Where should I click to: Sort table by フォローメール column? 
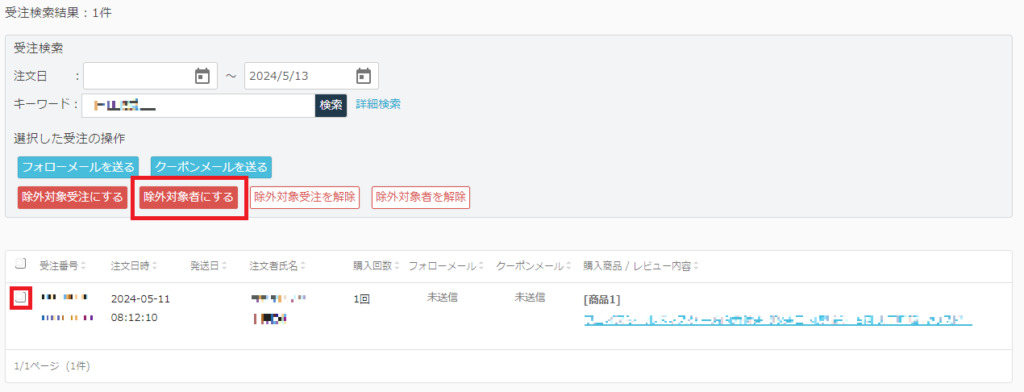[446, 266]
